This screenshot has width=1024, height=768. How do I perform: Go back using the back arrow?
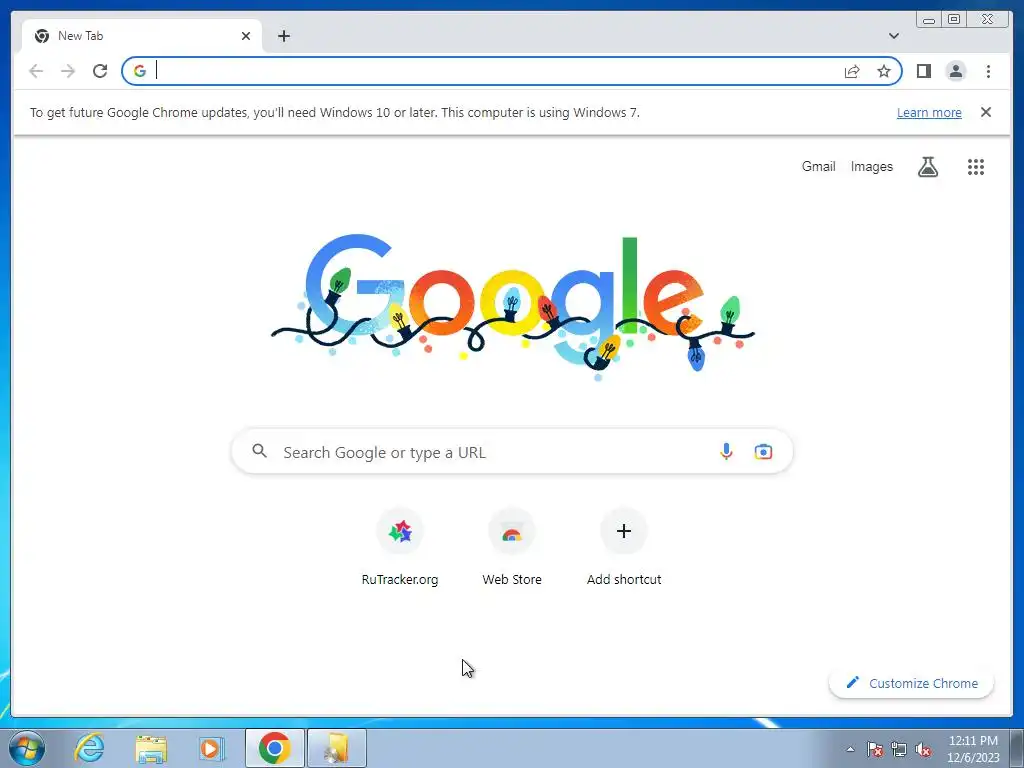[x=36, y=71]
